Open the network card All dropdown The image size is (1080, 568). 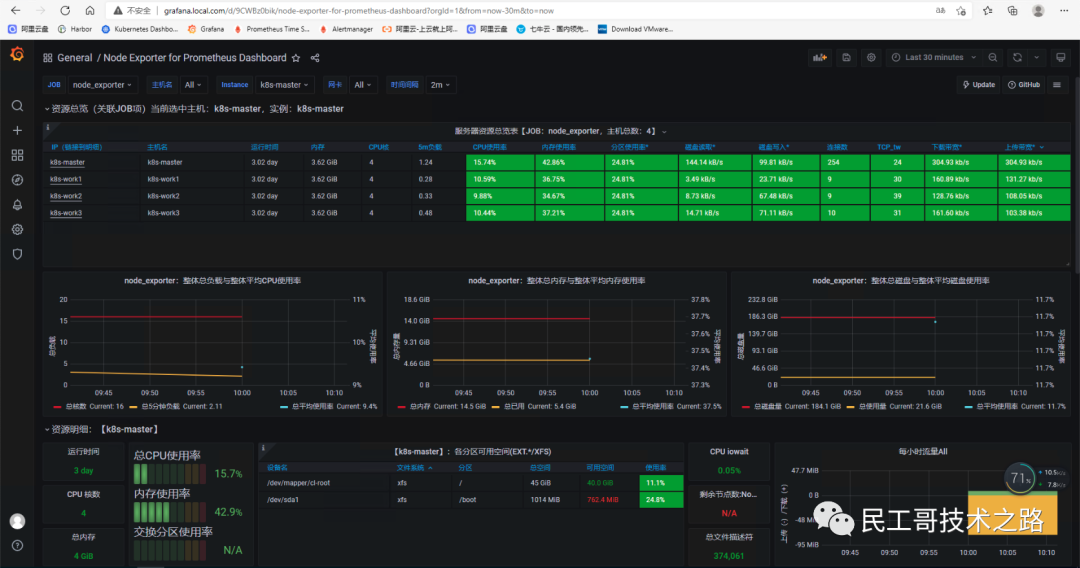point(362,85)
